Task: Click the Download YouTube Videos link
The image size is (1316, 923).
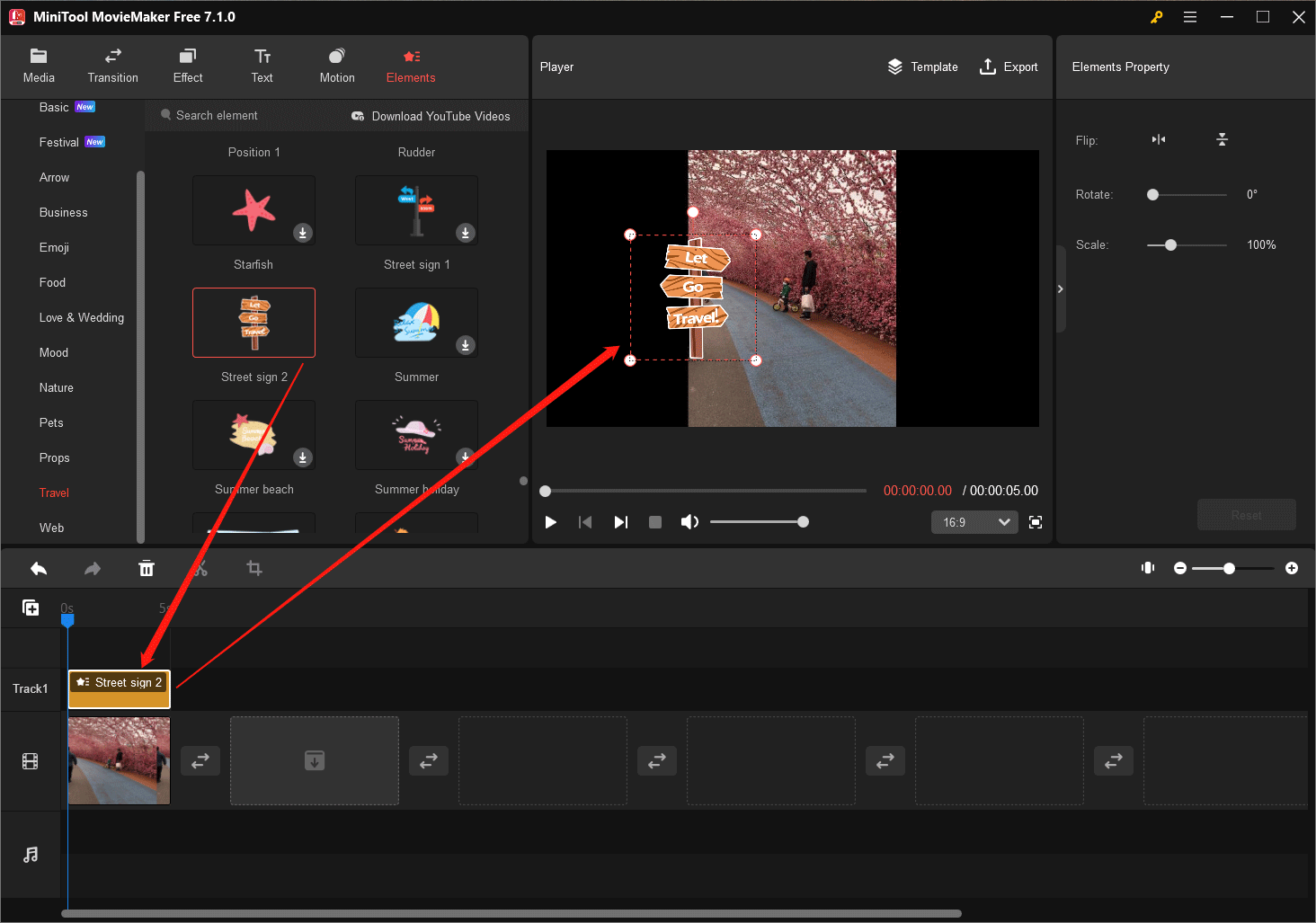Action: [431, 116]
